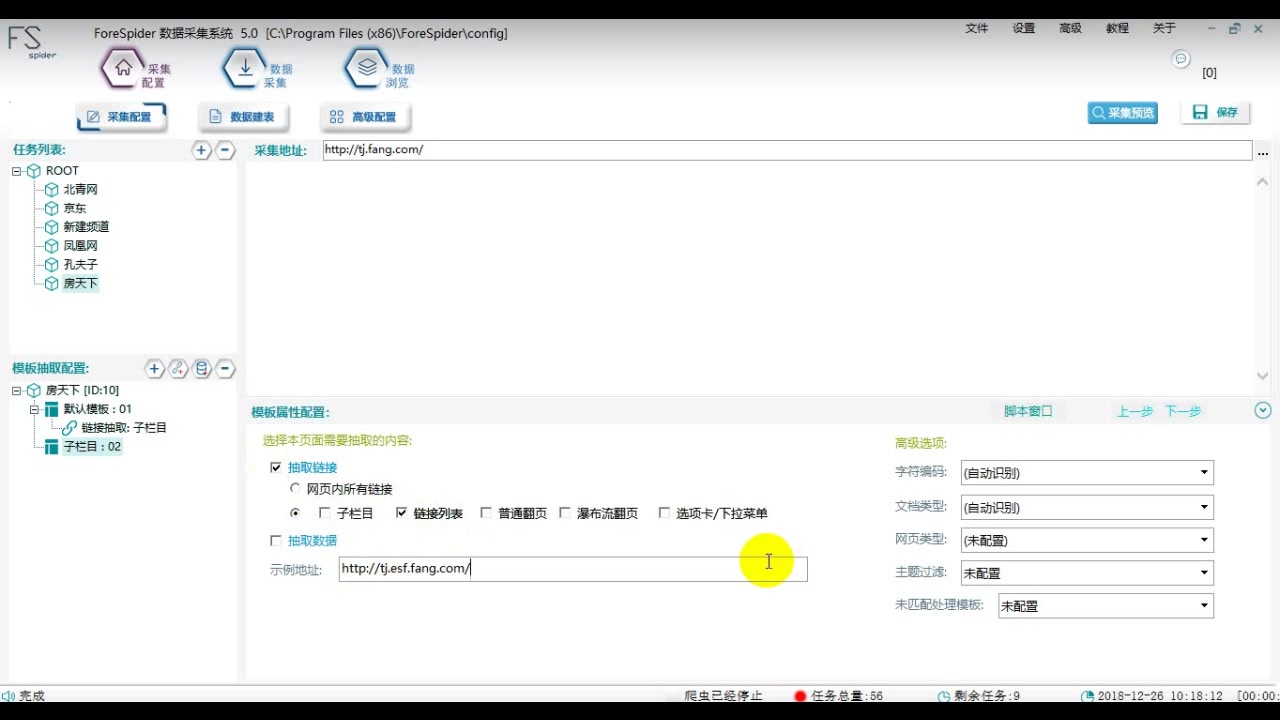Collapse the 房天下 [ID:10] tree node
The width and height of the screenshot is (1280, 720).
tap(17, 391)
